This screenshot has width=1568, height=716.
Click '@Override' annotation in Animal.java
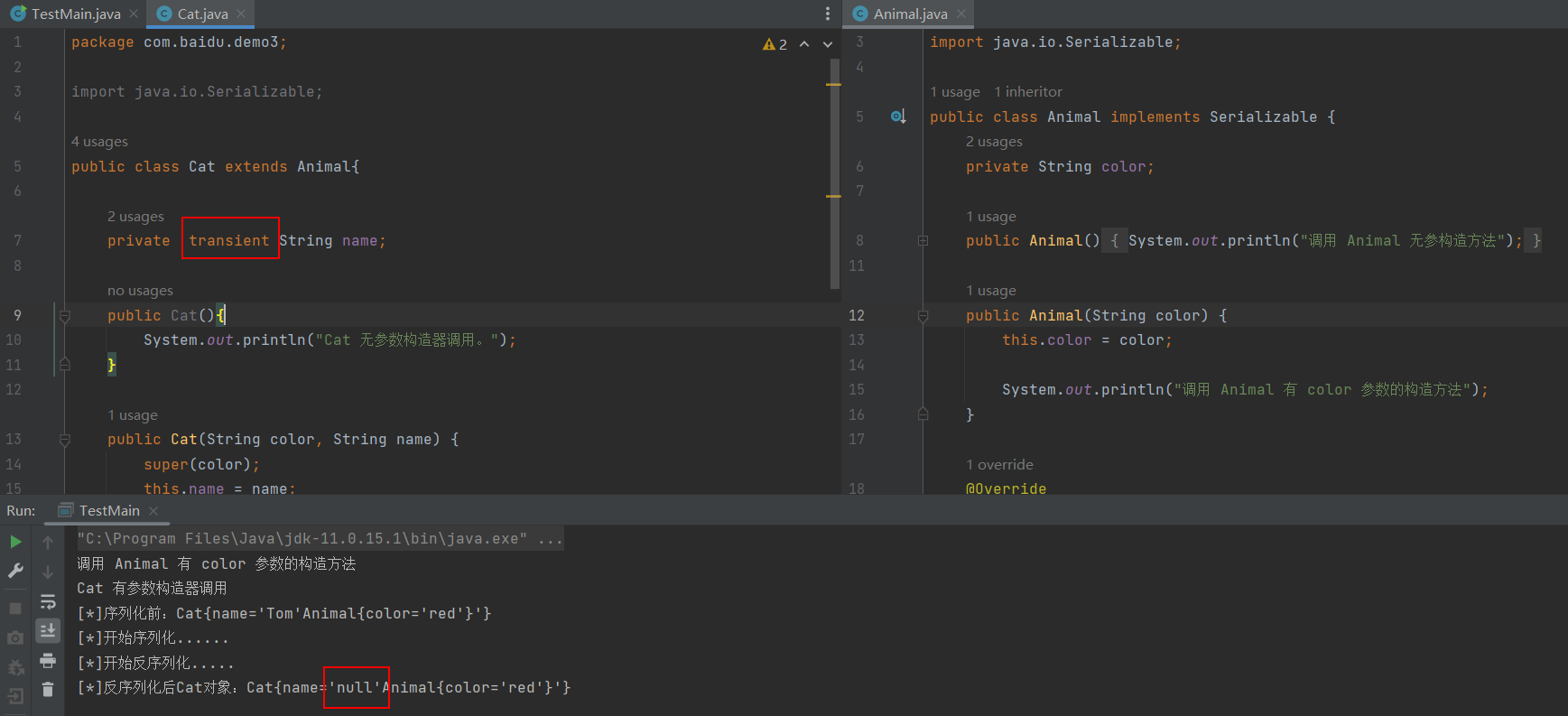coord(1007,488)
